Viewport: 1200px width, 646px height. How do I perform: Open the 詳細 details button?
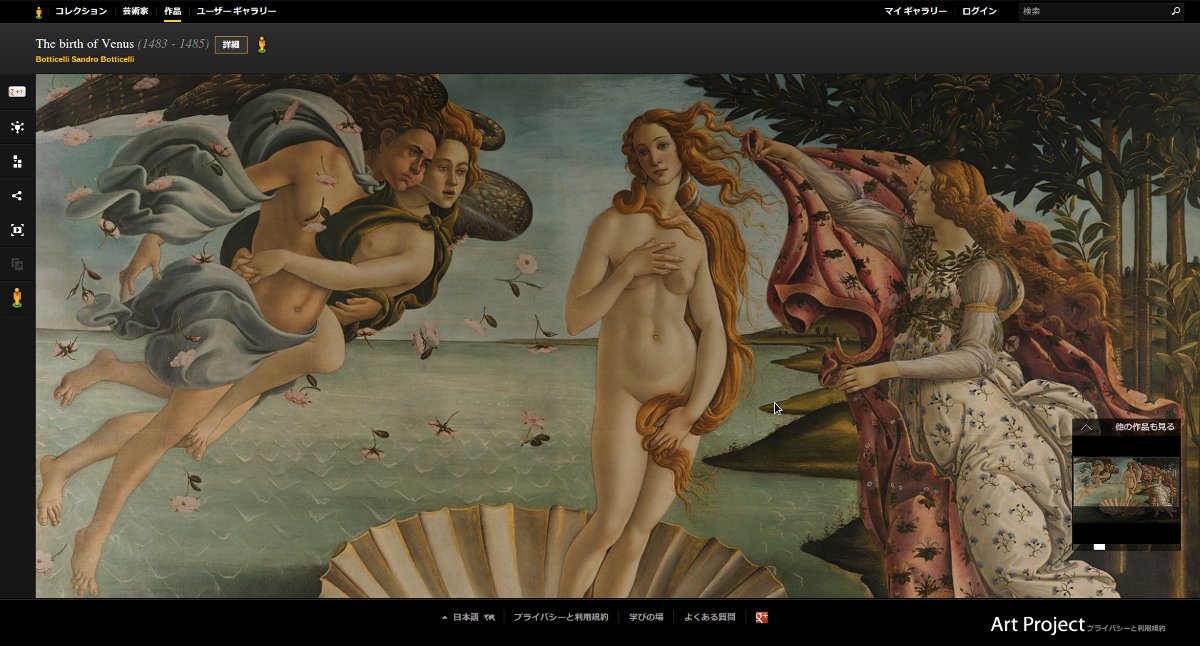[x=231, y=45]
